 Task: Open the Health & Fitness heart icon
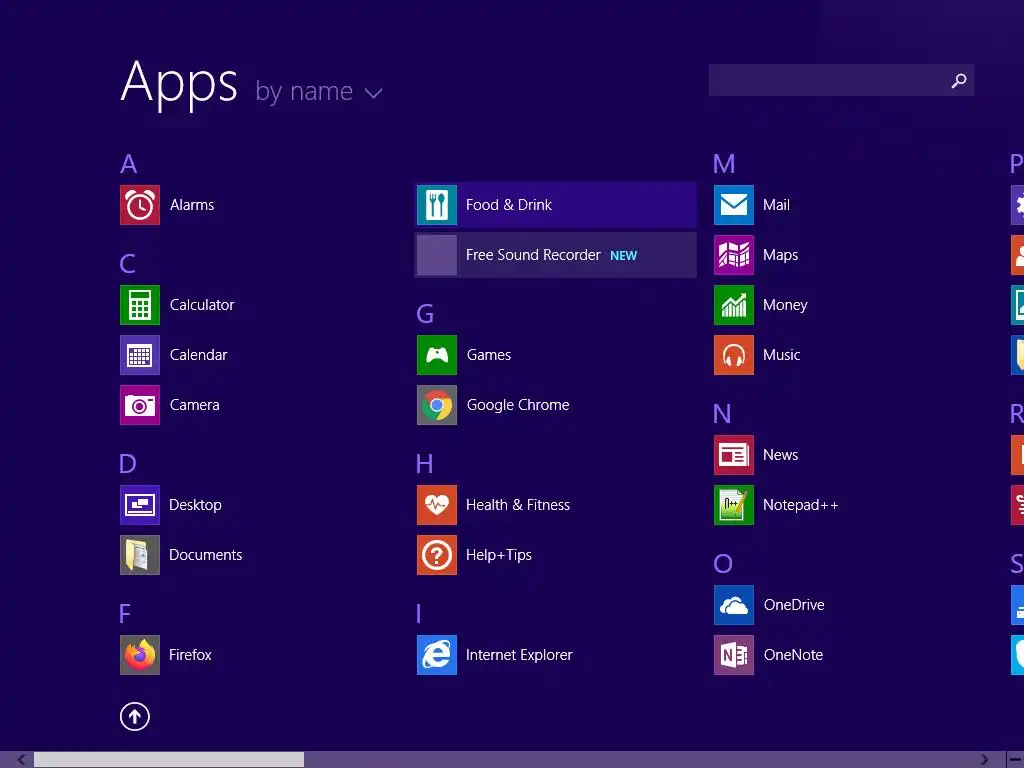(x=437, y=505)
